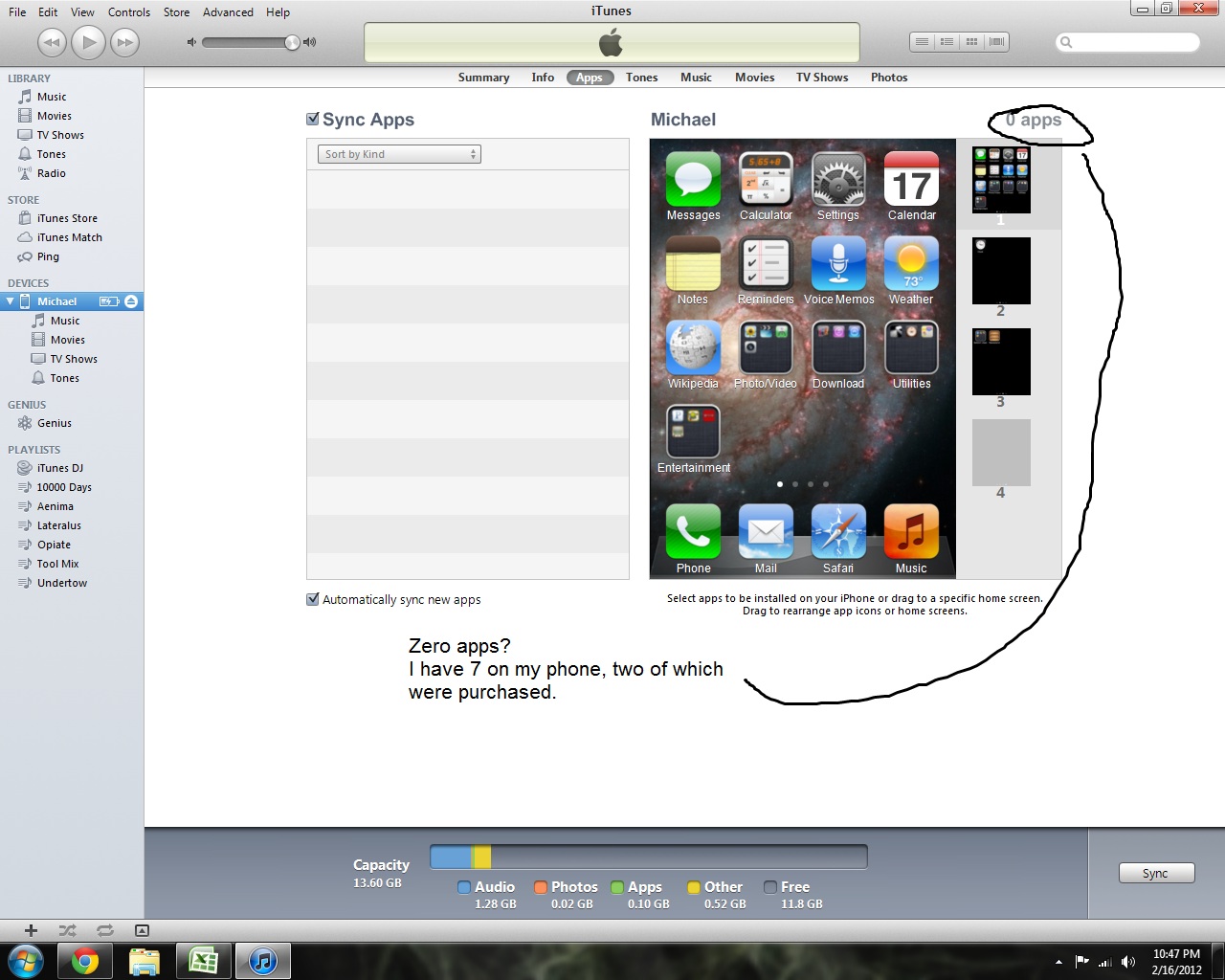Select home screen thumbnail 2
The image size is (1225, 980).
pos(1001,271)
